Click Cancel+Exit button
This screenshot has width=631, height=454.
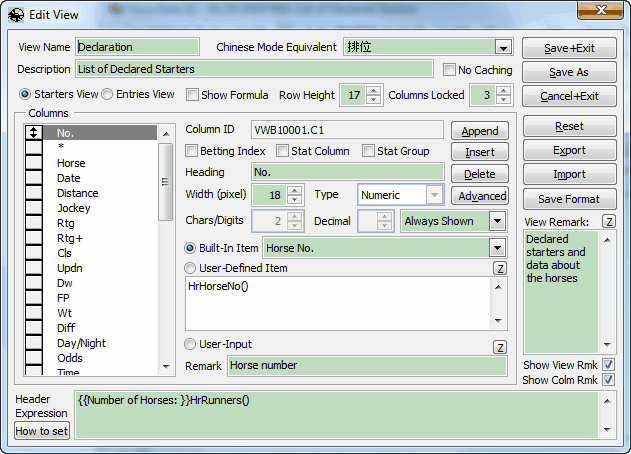pyautogui.click(x=569, y=96)
